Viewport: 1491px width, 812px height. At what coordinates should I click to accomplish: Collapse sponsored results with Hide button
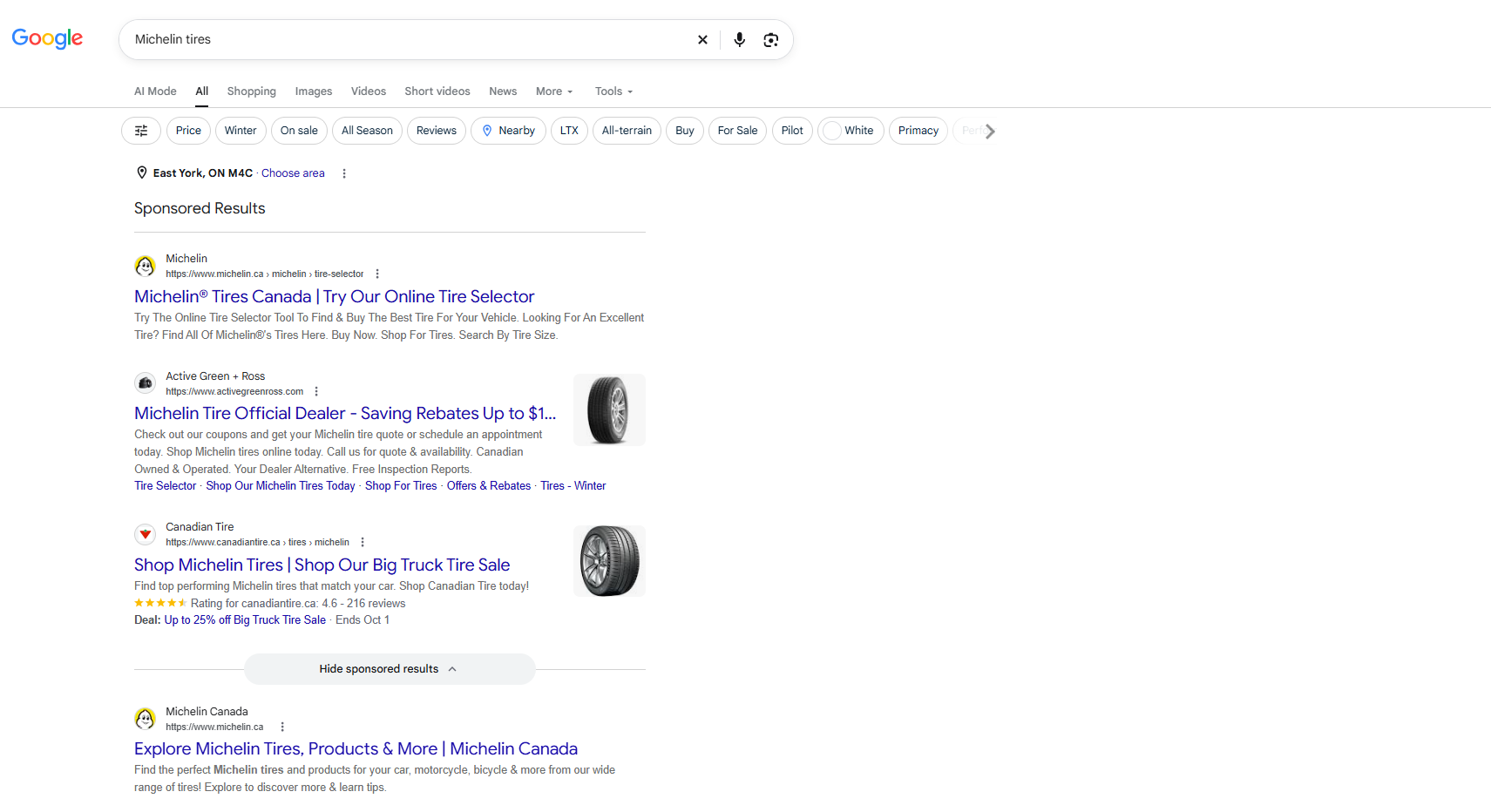pos(390,669)
